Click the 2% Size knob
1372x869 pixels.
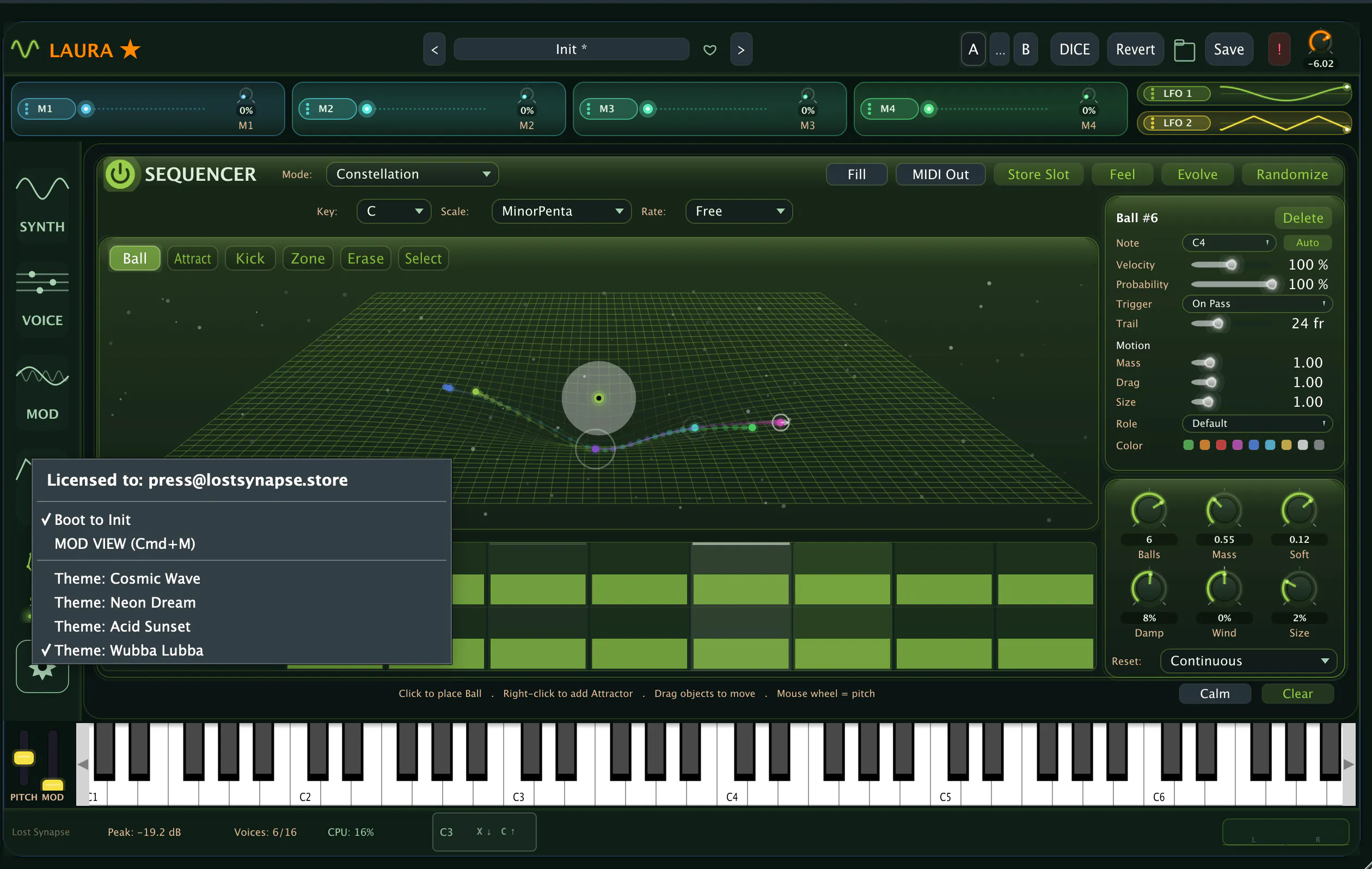[1299, 588]
